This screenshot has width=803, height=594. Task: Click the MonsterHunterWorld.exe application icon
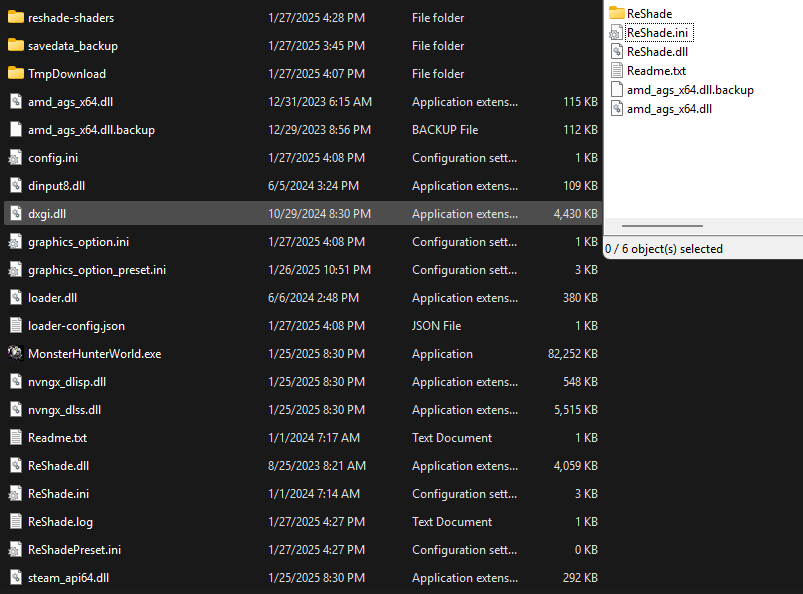point(15,354)
